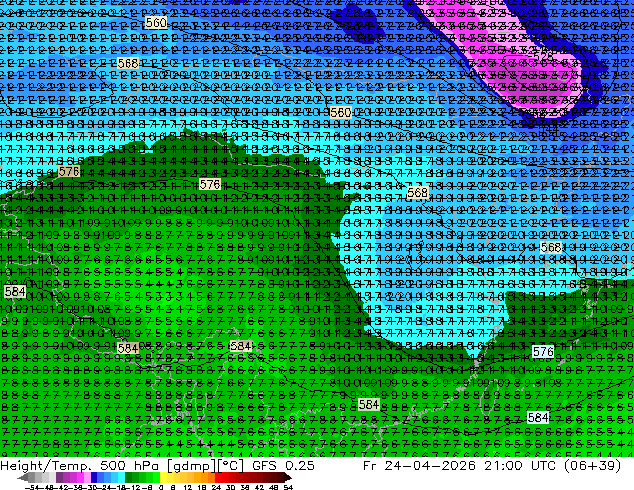Click the 576 contour label at the left edge of the green area

click(x=69, y=171)
